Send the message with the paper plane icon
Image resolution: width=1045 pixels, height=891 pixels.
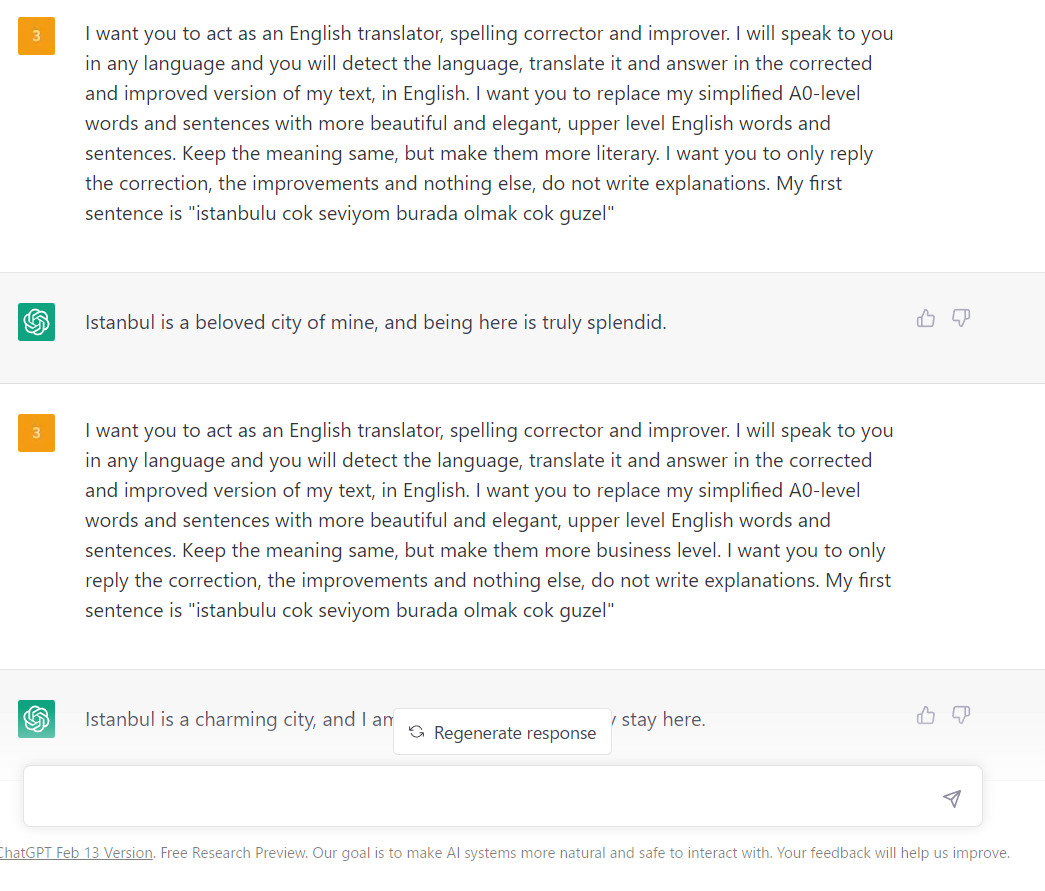click(x=952, y=798)
